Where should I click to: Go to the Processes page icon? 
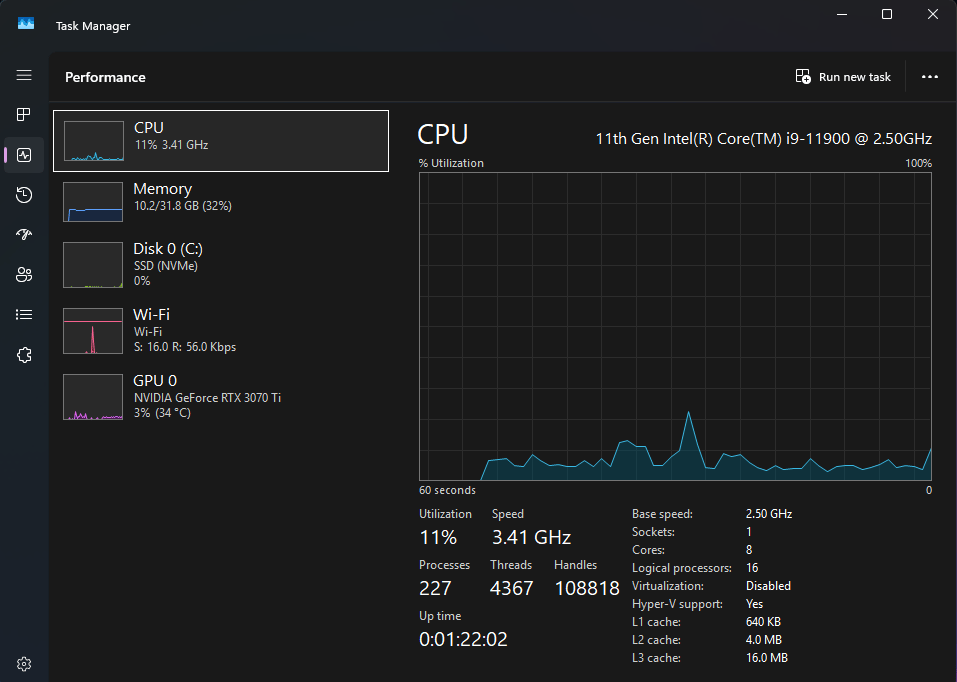coord(24,115)
